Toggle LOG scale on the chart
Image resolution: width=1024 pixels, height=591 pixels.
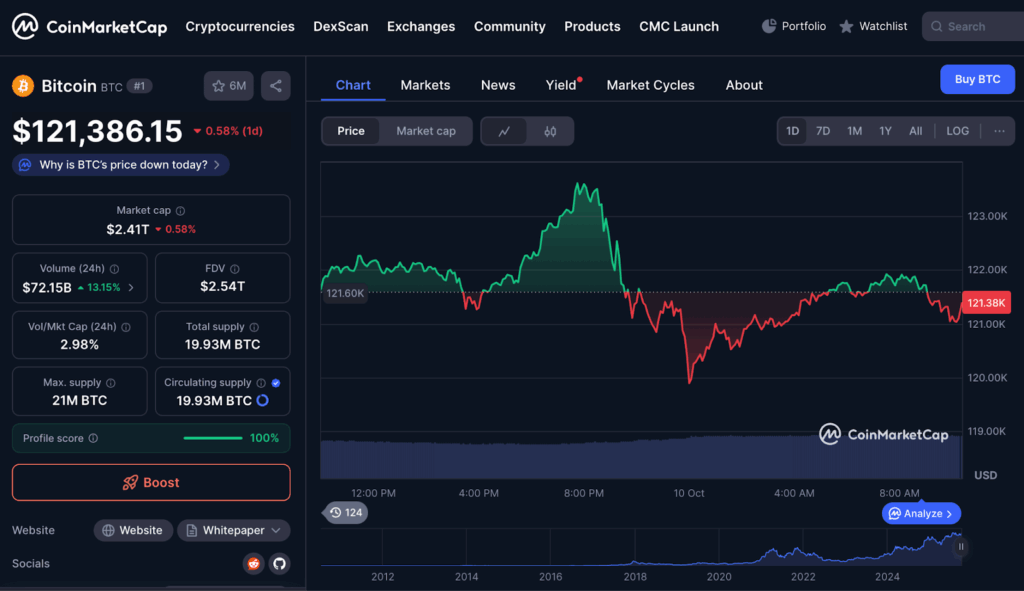coord(957,131)
